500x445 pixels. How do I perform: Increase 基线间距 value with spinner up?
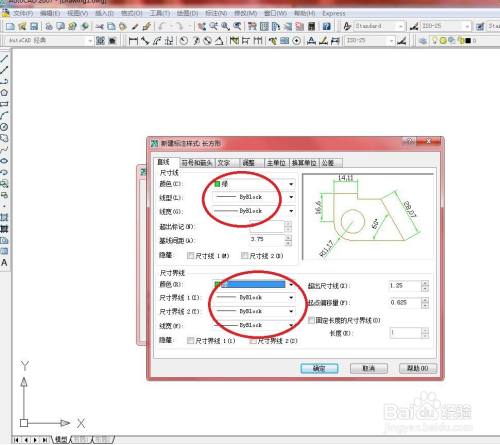[288, 237]
